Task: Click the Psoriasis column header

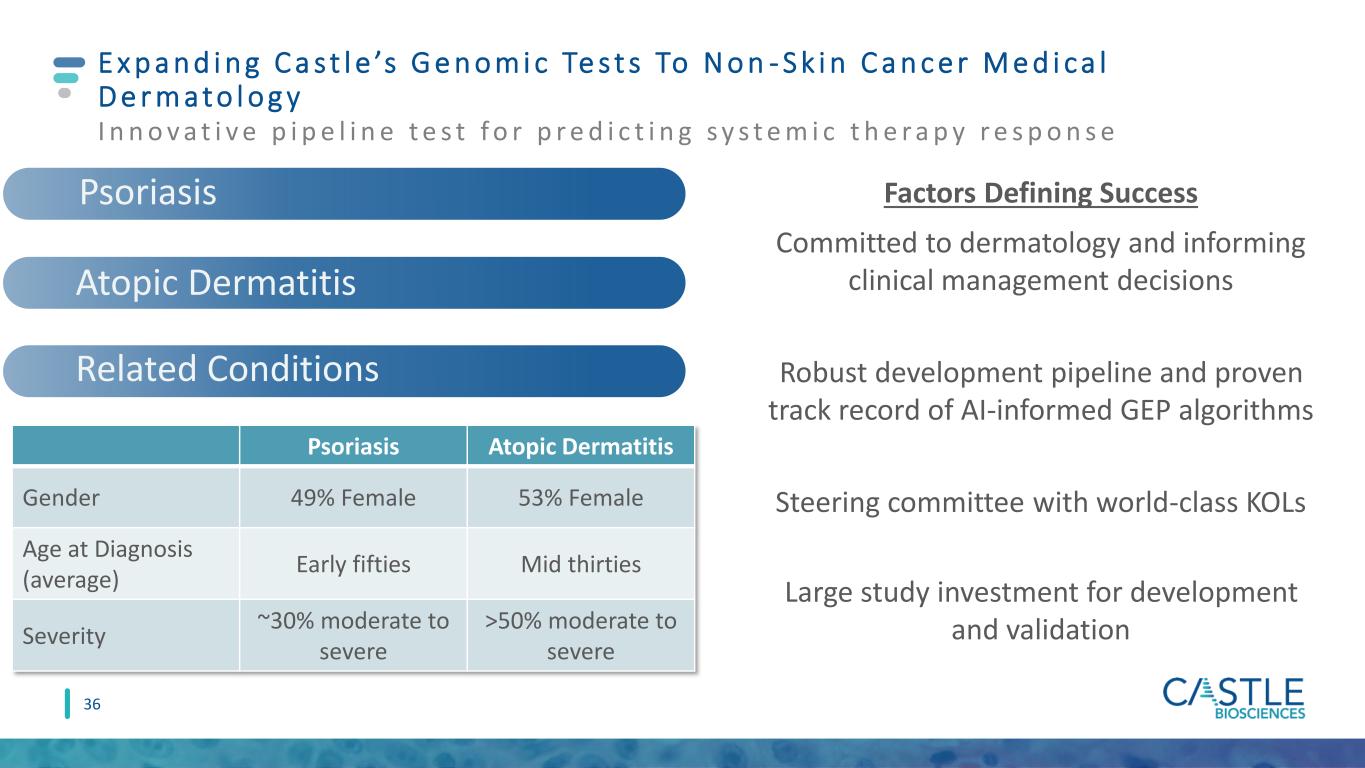Action: tap(353, 447)
